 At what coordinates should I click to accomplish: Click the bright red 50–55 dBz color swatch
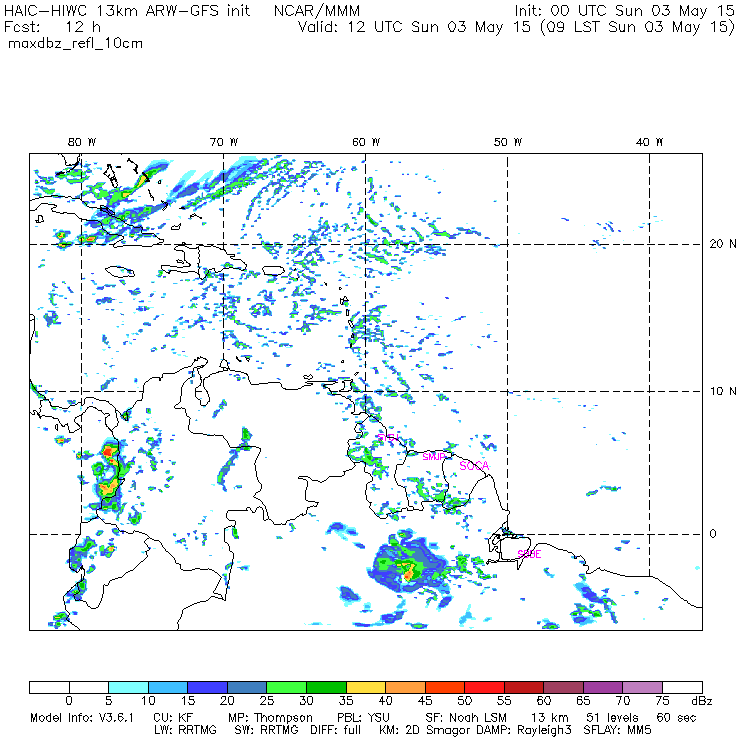coord(485,687)
